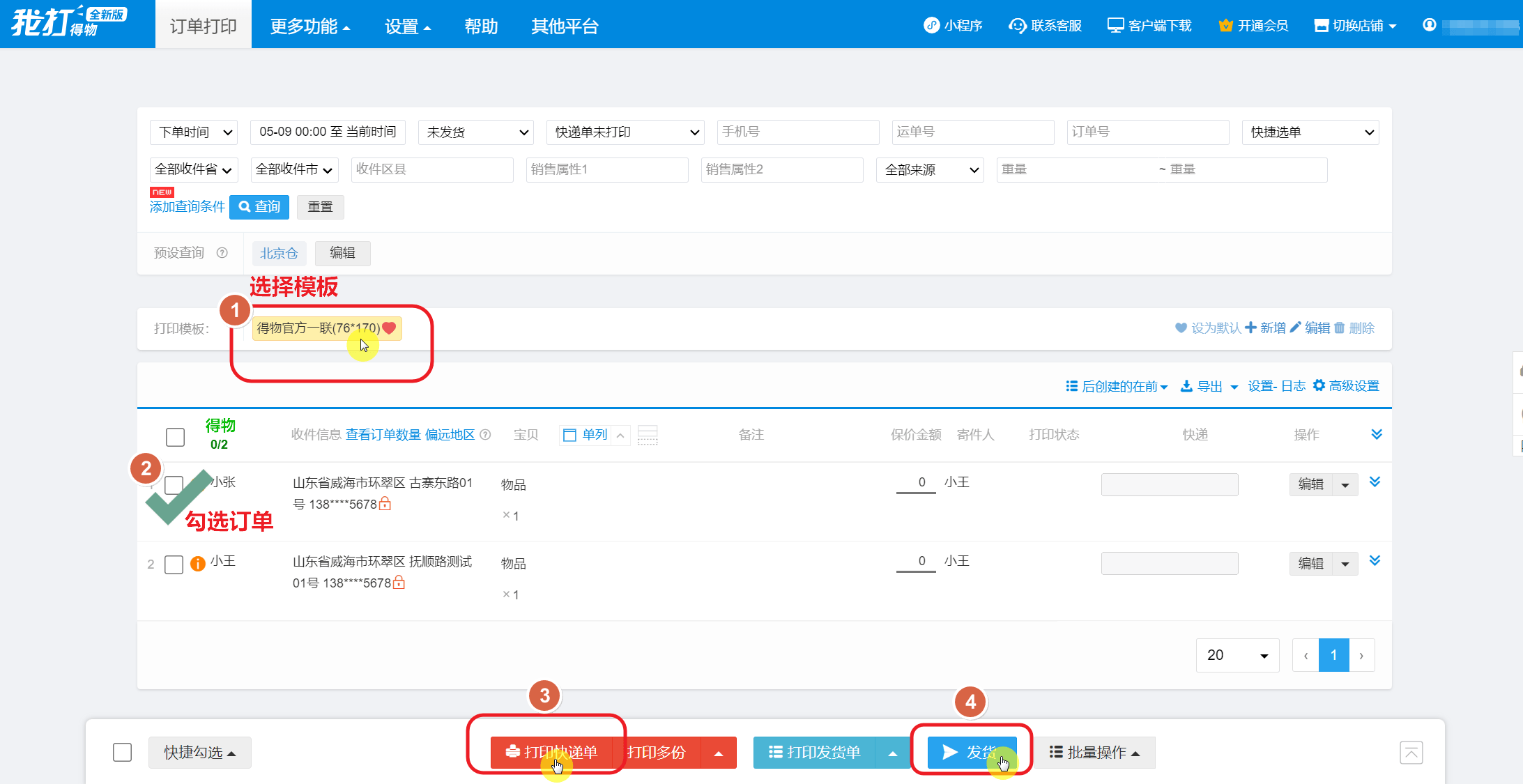
Task: Check the order checkbox for 小王
Action: pos(174,564)
